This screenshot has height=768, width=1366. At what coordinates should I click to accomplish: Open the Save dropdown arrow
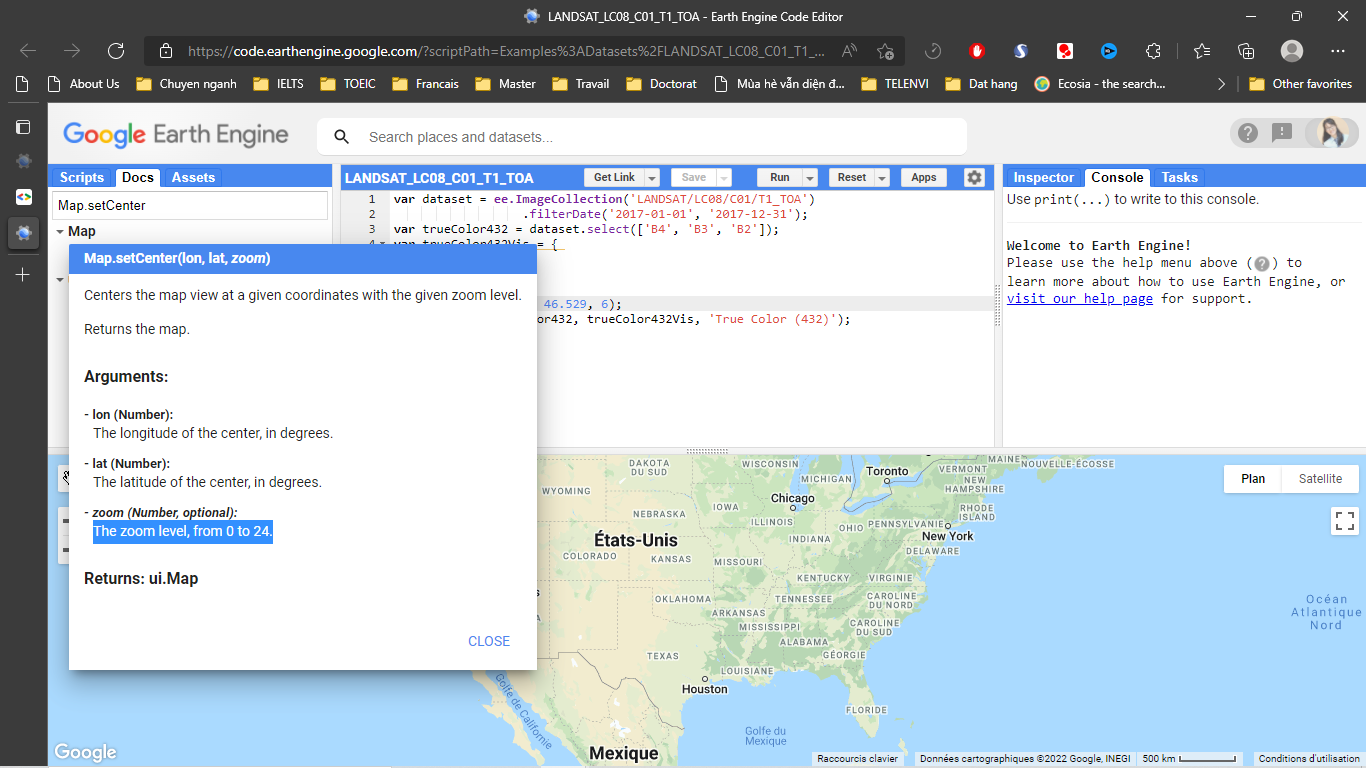pyautogui.click(x=724, y=178)
